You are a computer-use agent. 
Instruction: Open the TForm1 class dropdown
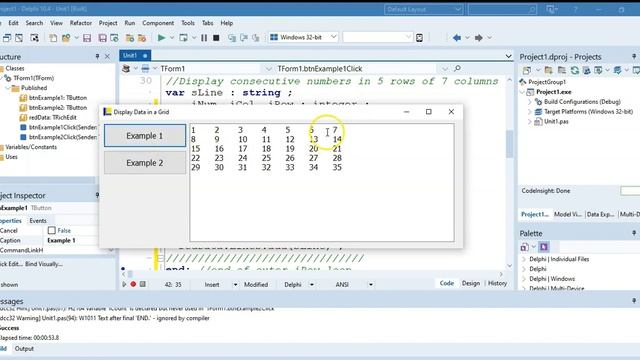click(268, 69)
